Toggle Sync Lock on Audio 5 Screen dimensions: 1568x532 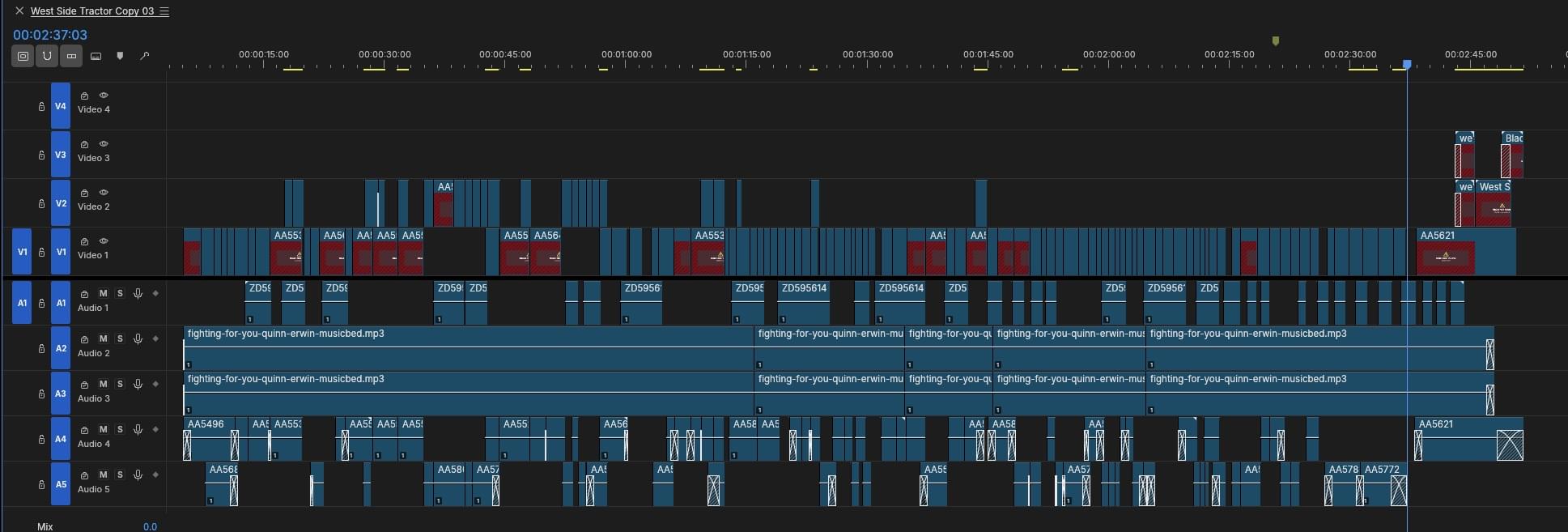84,475
